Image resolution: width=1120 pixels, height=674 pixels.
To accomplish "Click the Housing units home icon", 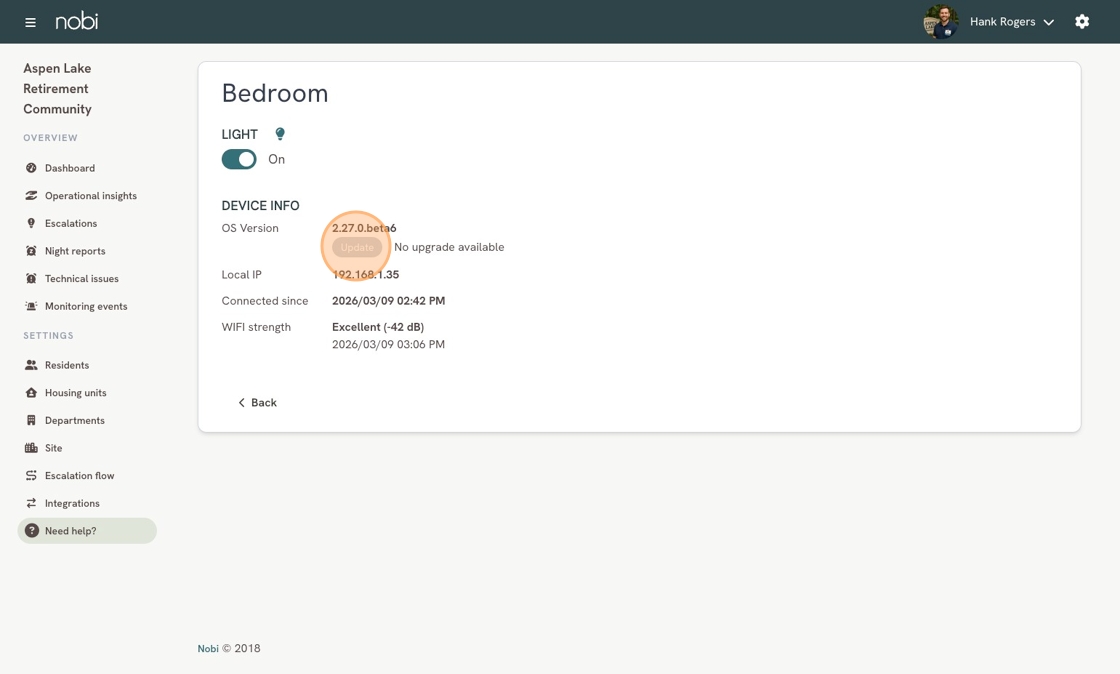I will (31, 393).
